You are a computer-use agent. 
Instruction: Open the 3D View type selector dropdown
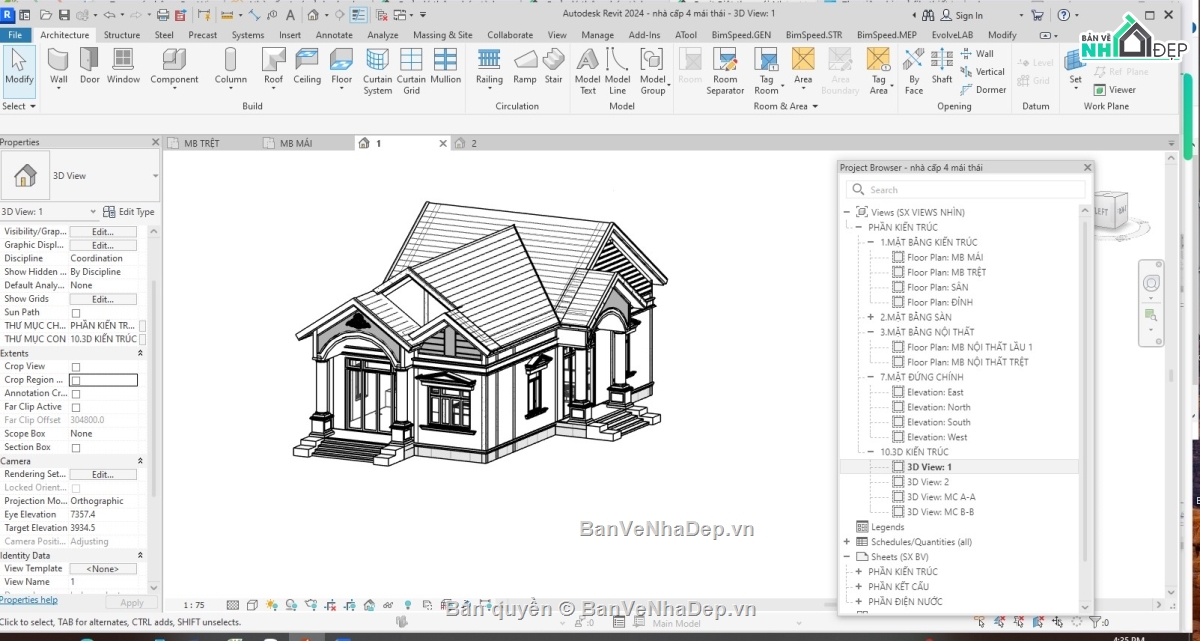click(x=155, y=176)
